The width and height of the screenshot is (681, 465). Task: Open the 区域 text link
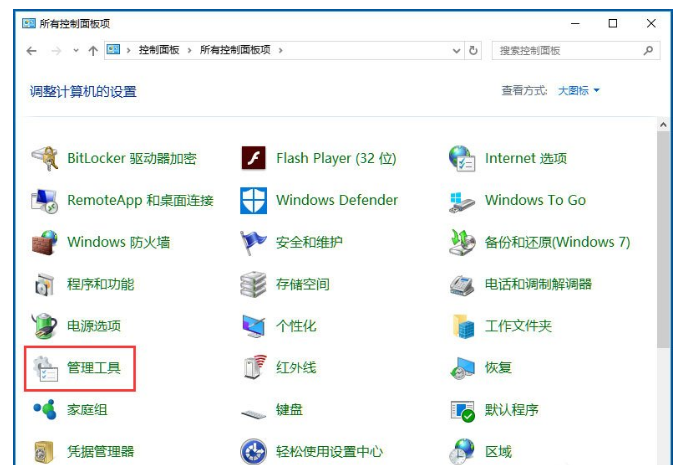click(499, 452)
